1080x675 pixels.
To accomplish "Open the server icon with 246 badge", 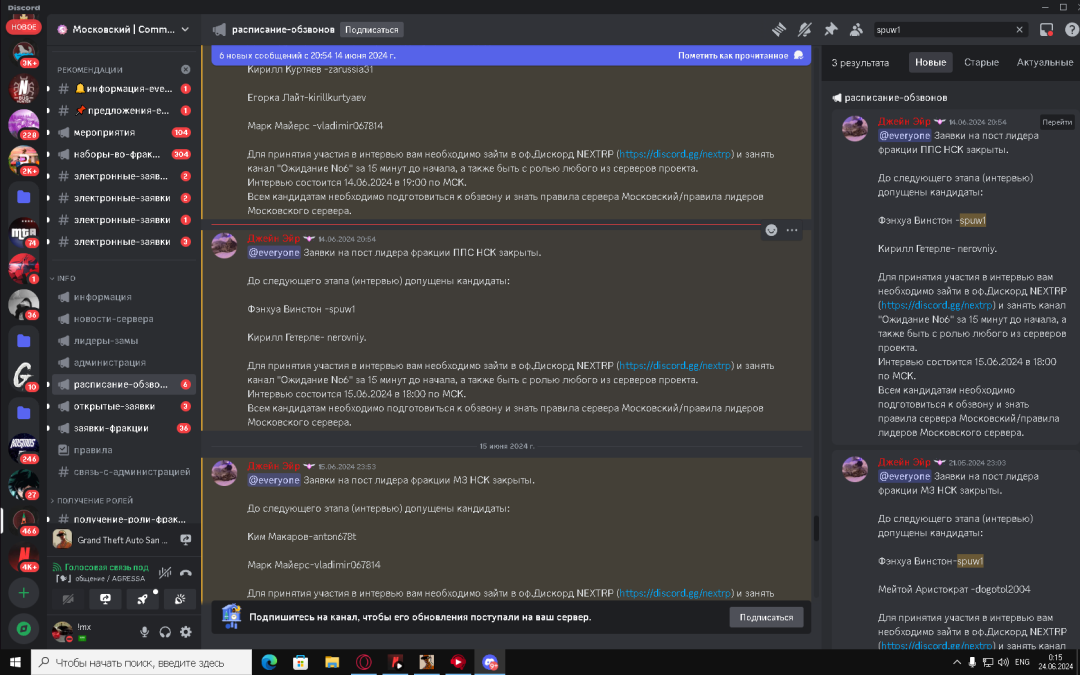I will click(23, 447).
